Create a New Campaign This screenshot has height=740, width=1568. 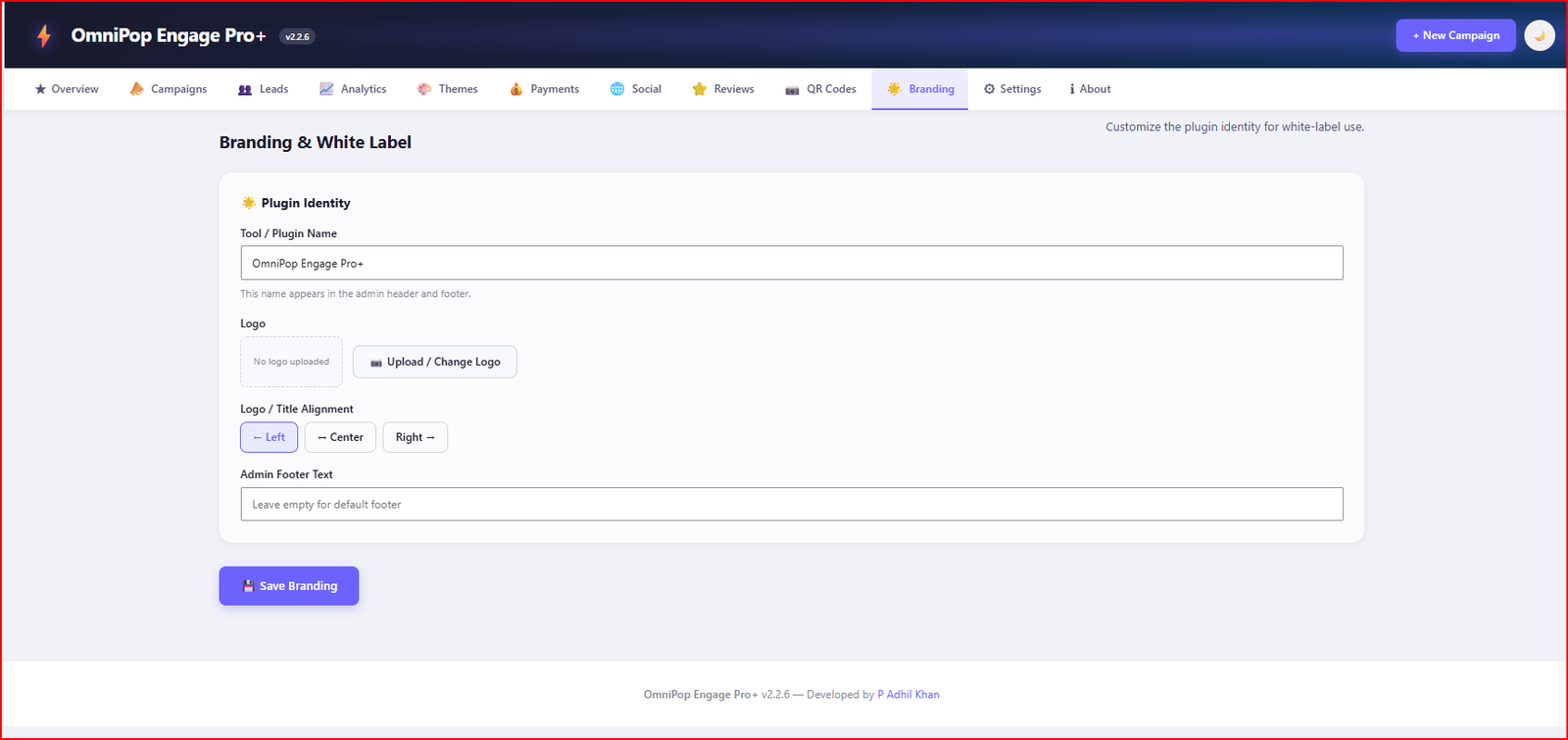1455,35
